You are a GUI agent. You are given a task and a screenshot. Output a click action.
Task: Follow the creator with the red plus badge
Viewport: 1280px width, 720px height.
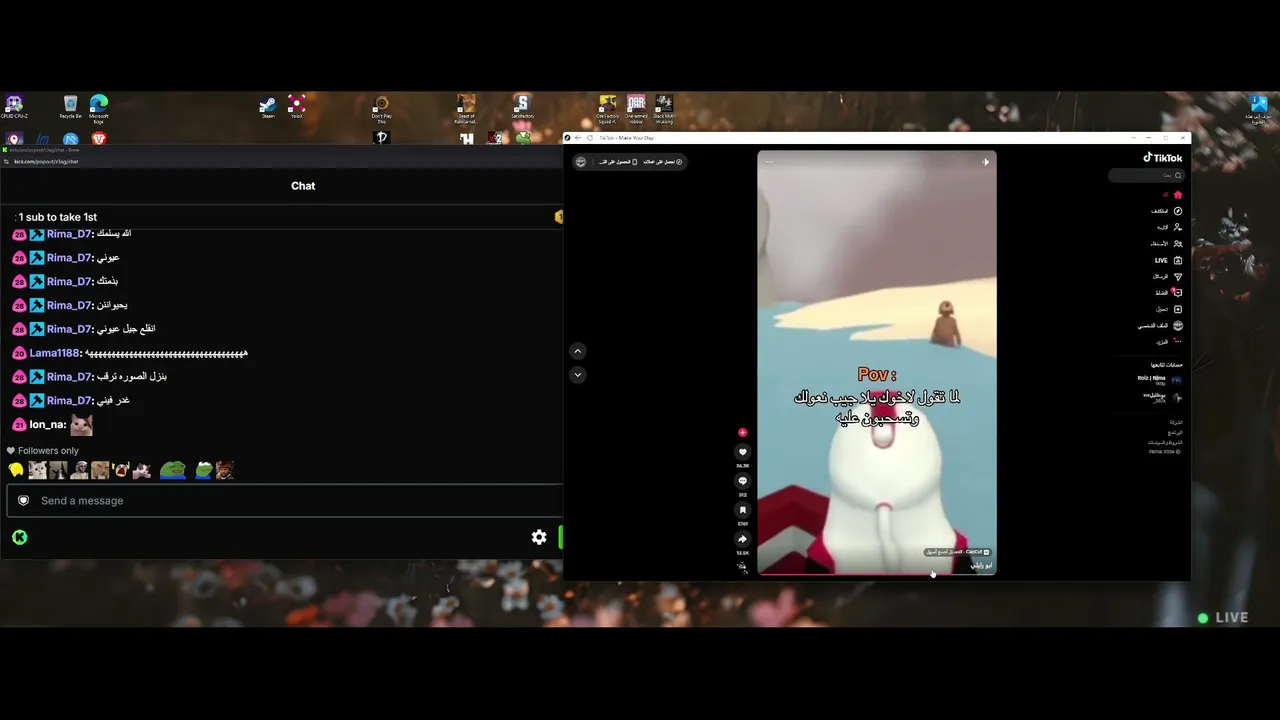tap(742, 433)
